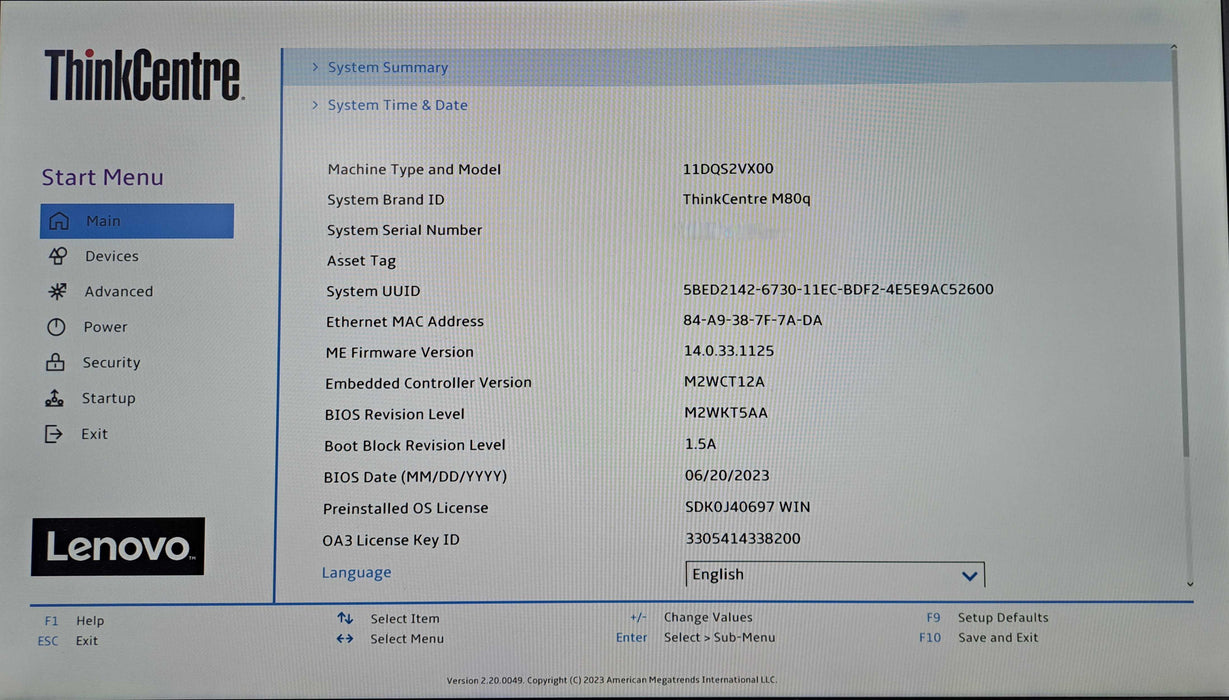Click OA3 License Key ID 3305414338200
The height and width of the screenshot is (700, 1229).
click(743, 538)
